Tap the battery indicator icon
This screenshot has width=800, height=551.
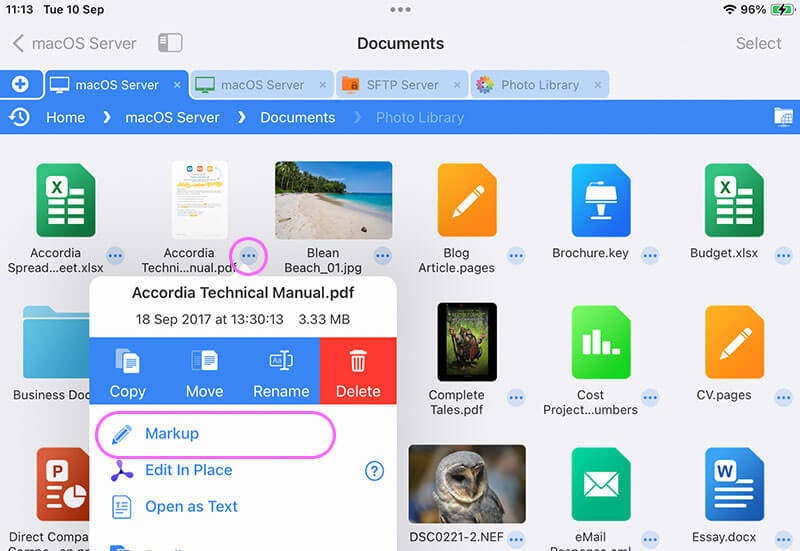[x=782, y=9]
